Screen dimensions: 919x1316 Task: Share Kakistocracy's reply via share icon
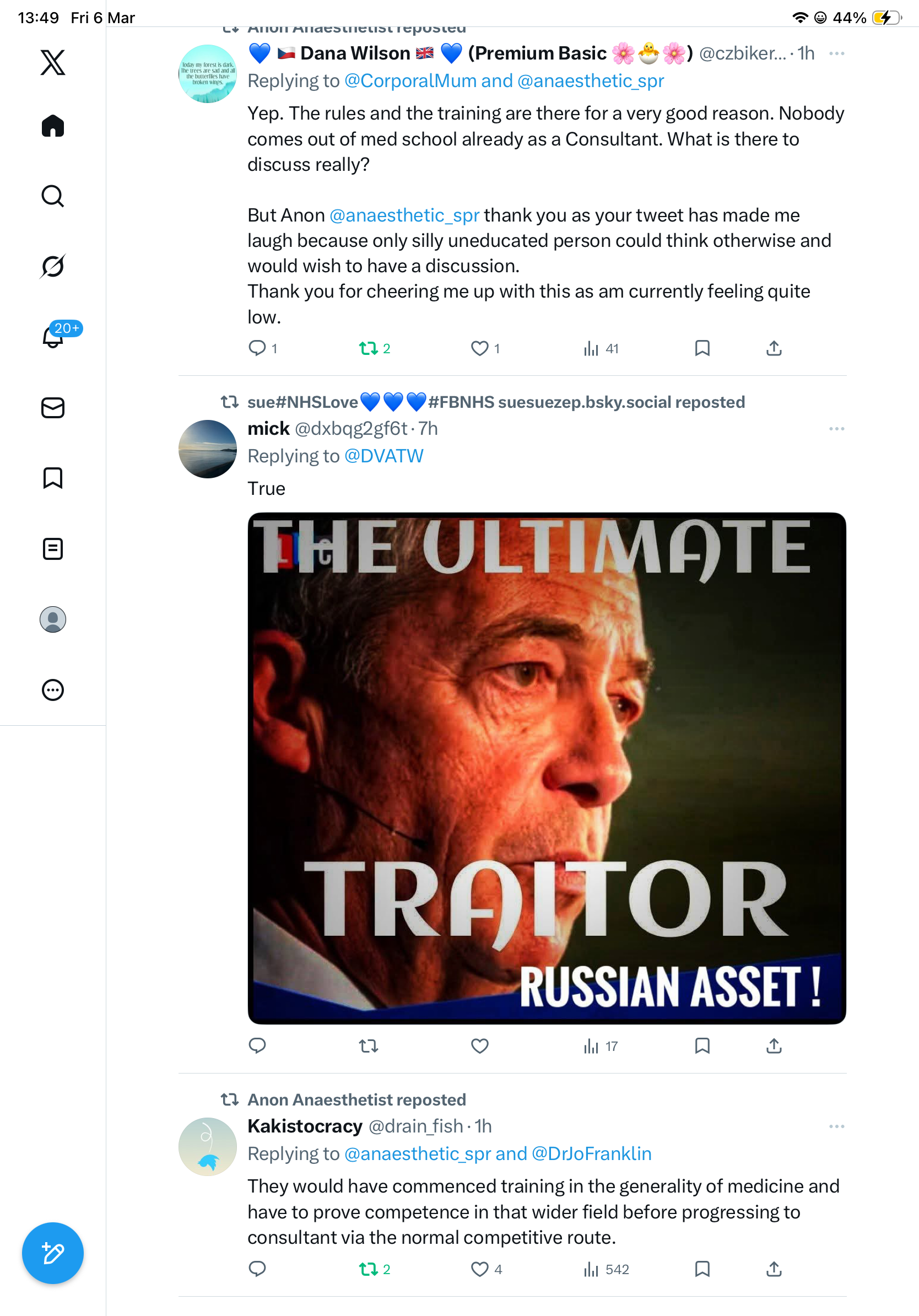click(774, 1269)
